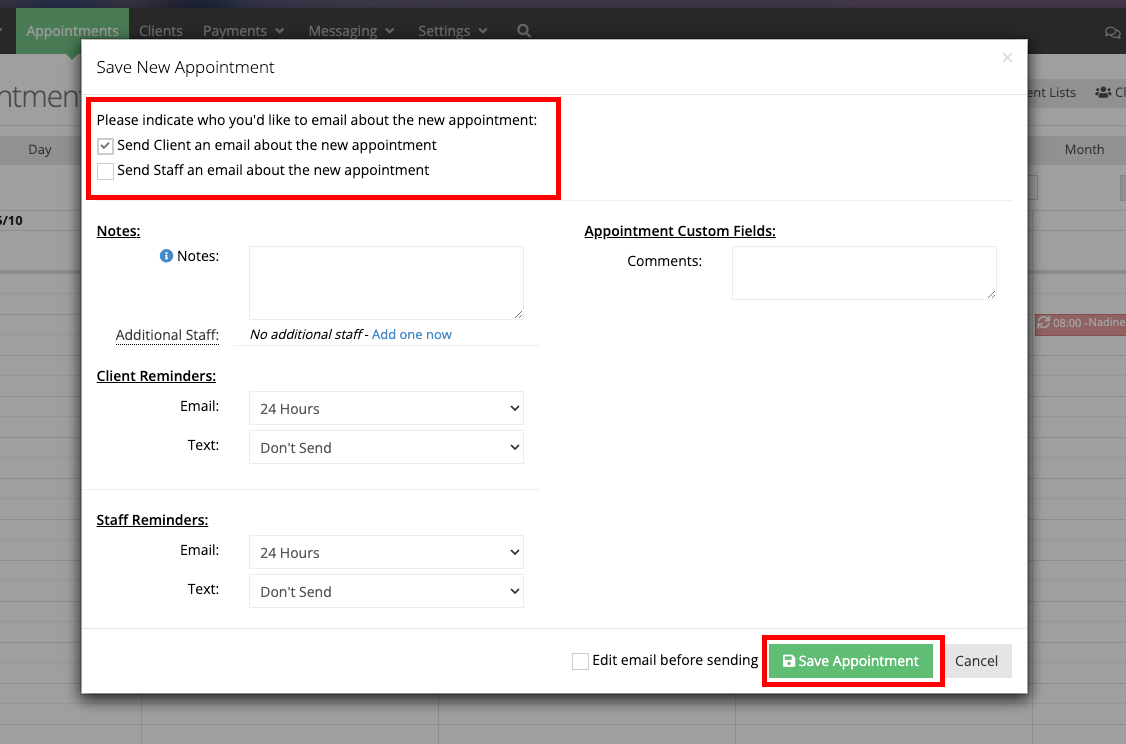Uncheck Send Client an email option

point(105,145)
